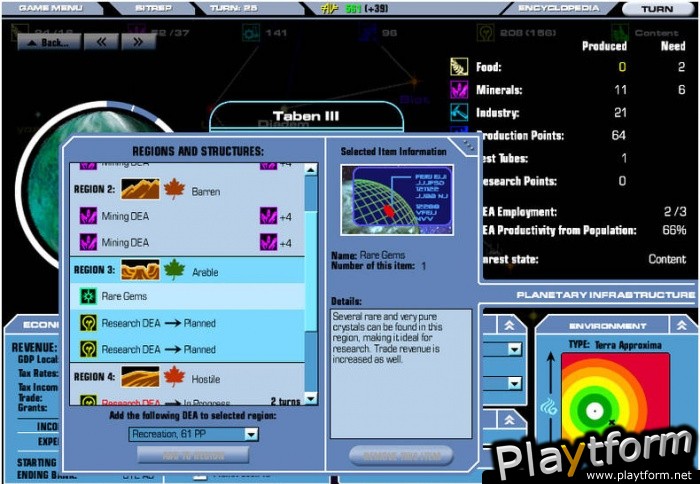Click the DEA Productivity 66% value

pyautogui.click(x=674, y=230)
